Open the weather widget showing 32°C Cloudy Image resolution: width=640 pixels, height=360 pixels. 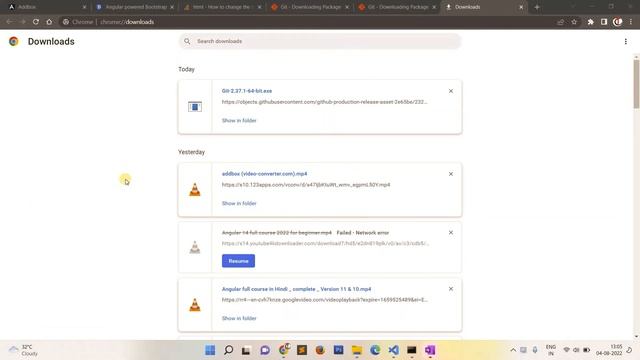point(24,350)
